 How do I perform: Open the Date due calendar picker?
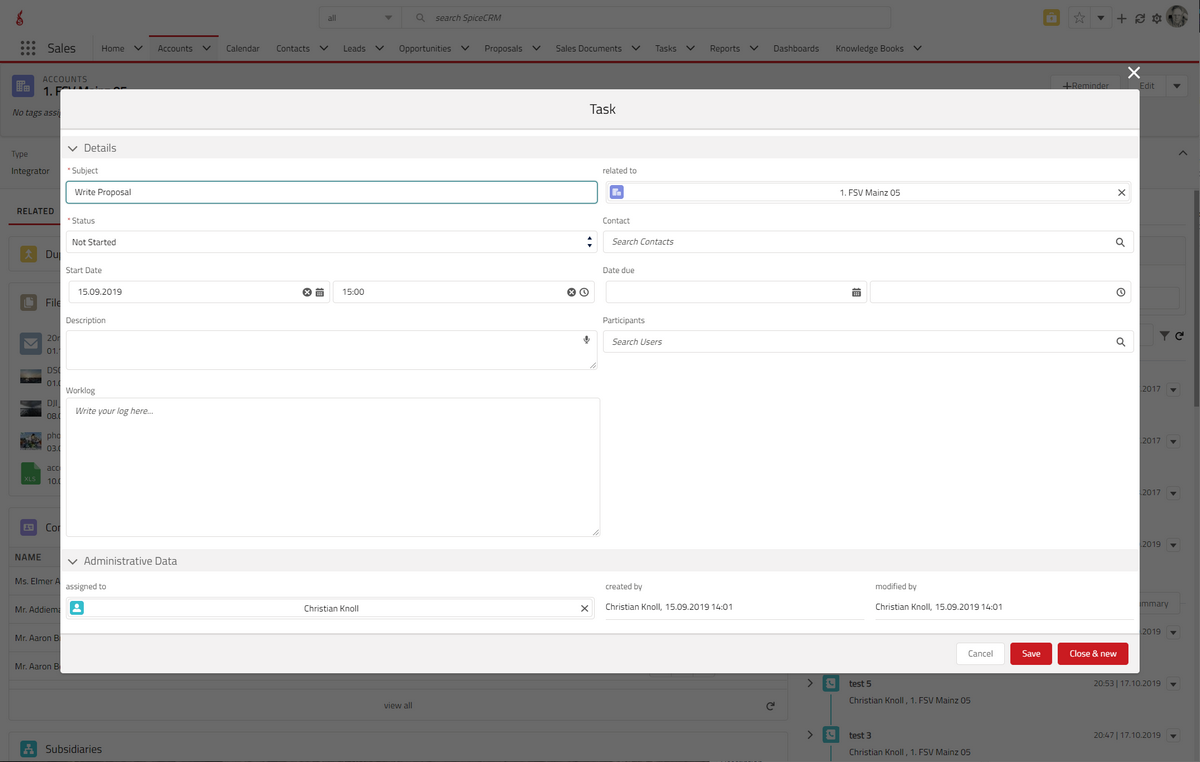click(x=857, y=292)
